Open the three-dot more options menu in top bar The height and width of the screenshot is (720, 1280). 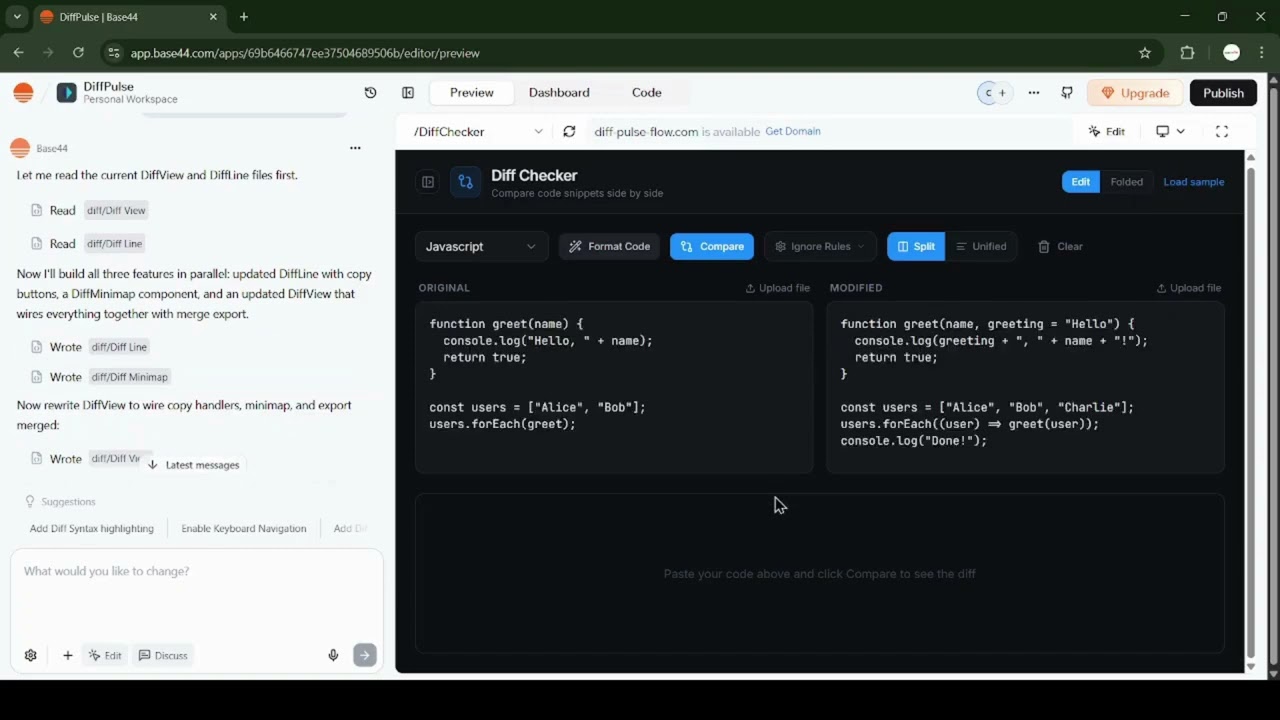point(1034,93)
